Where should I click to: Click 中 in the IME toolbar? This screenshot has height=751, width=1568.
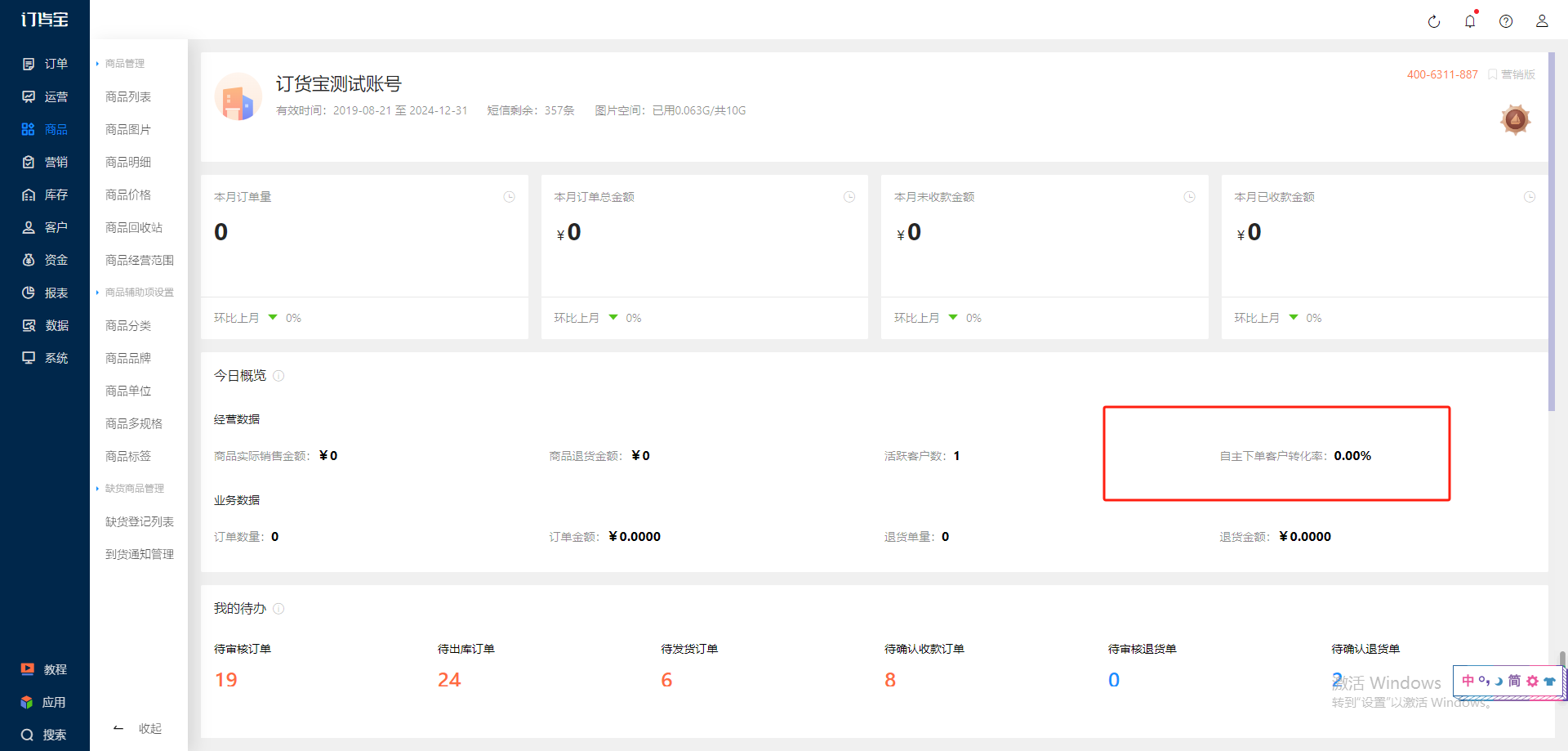point(1468,681)
